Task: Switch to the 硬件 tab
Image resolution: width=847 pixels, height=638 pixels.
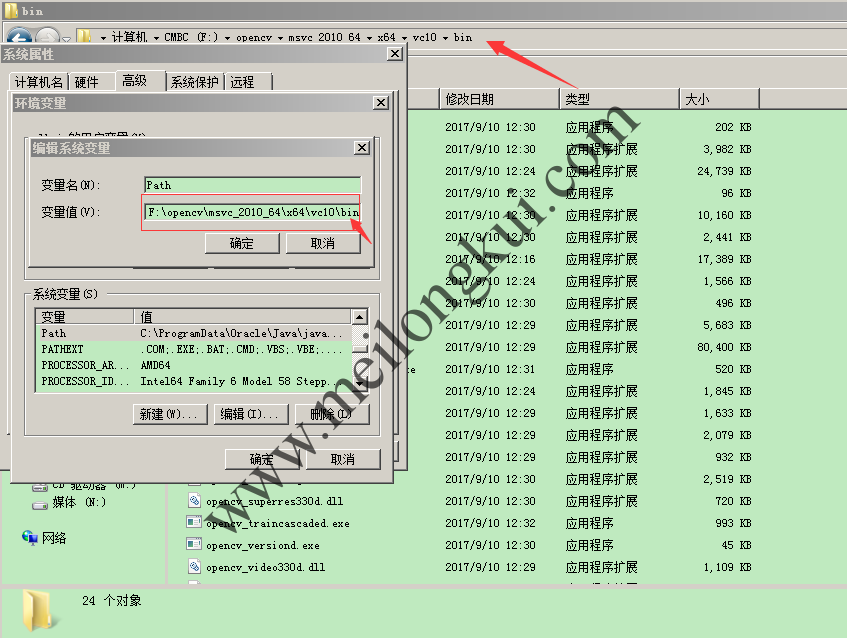Action: pyautogui.click(x=86, y=82)
